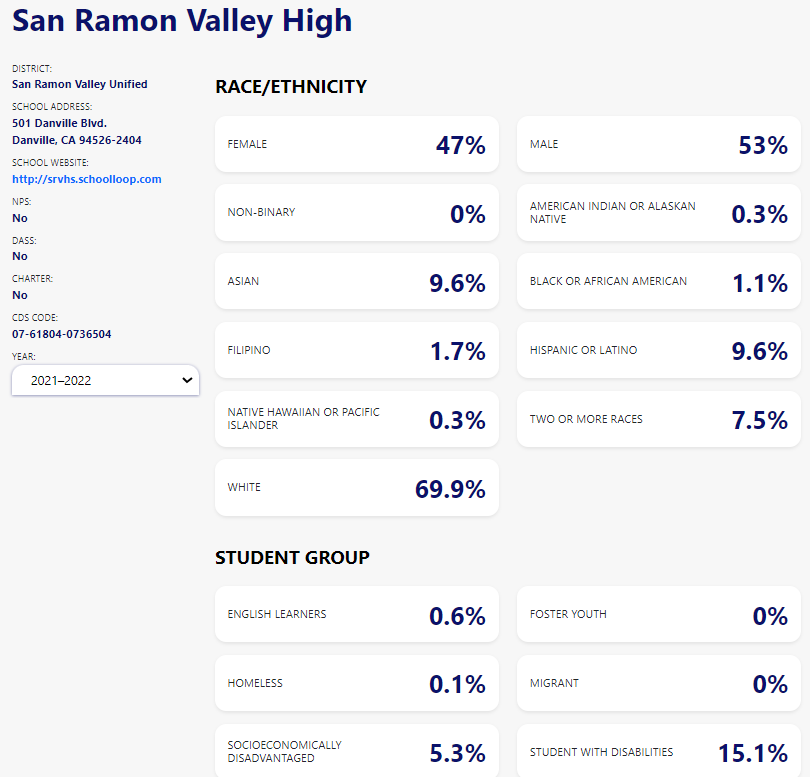Select the White 69.9% card
This screenshot has width=810, height=777.
click(x=356, y=488)
